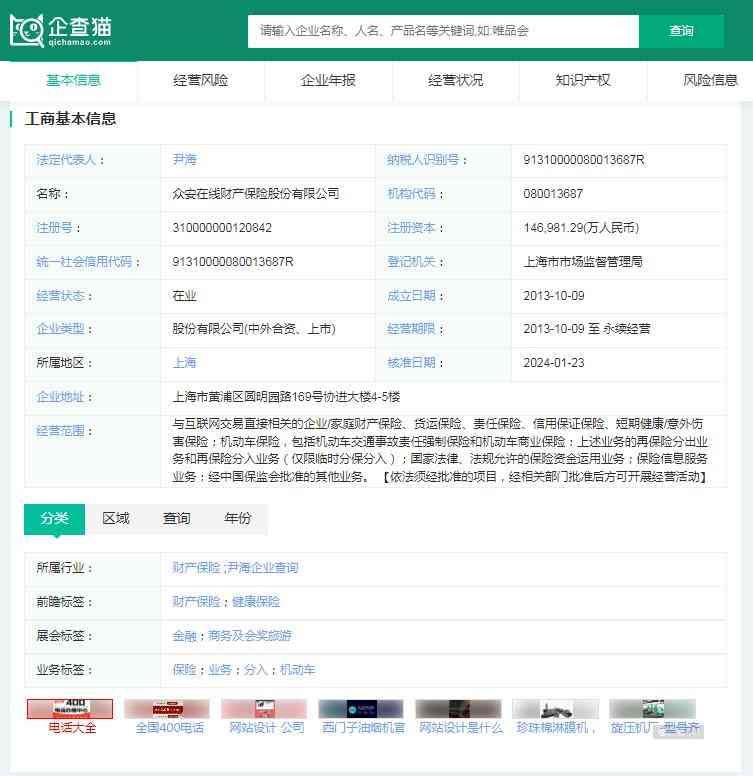Image resolution: width=753 pixels, height=776 pixels.
Task: Open the 企业年报 tab
Action: [328, 80]
